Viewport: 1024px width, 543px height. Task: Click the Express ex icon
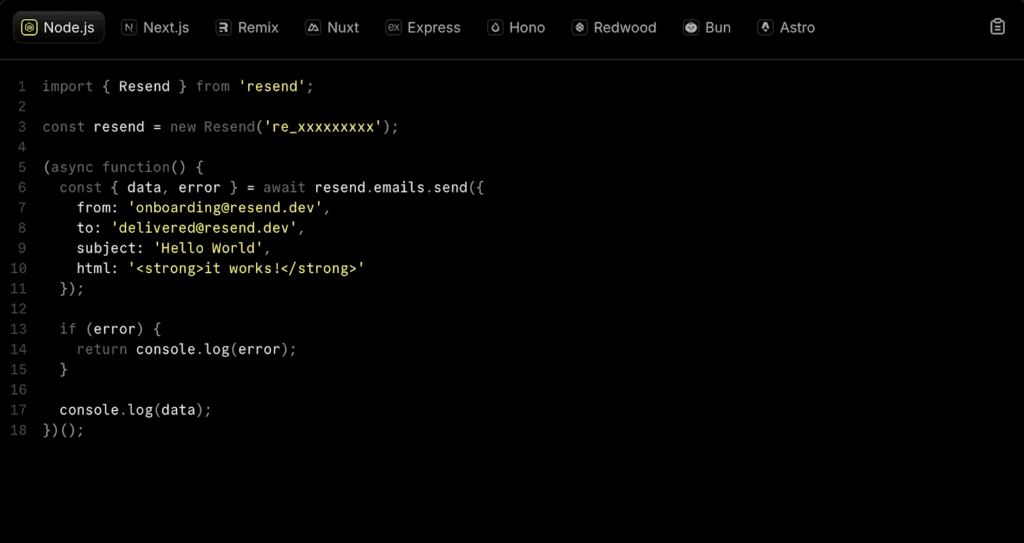(x=393, y=27)
